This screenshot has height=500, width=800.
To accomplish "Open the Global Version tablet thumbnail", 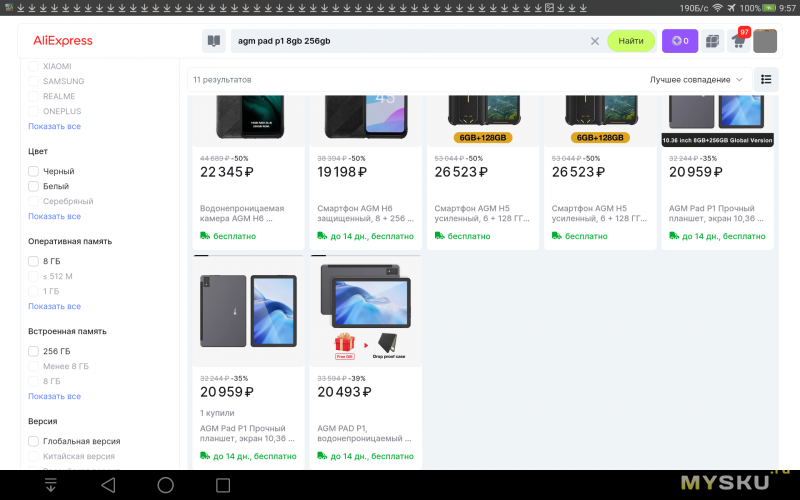I will (717, 120).
